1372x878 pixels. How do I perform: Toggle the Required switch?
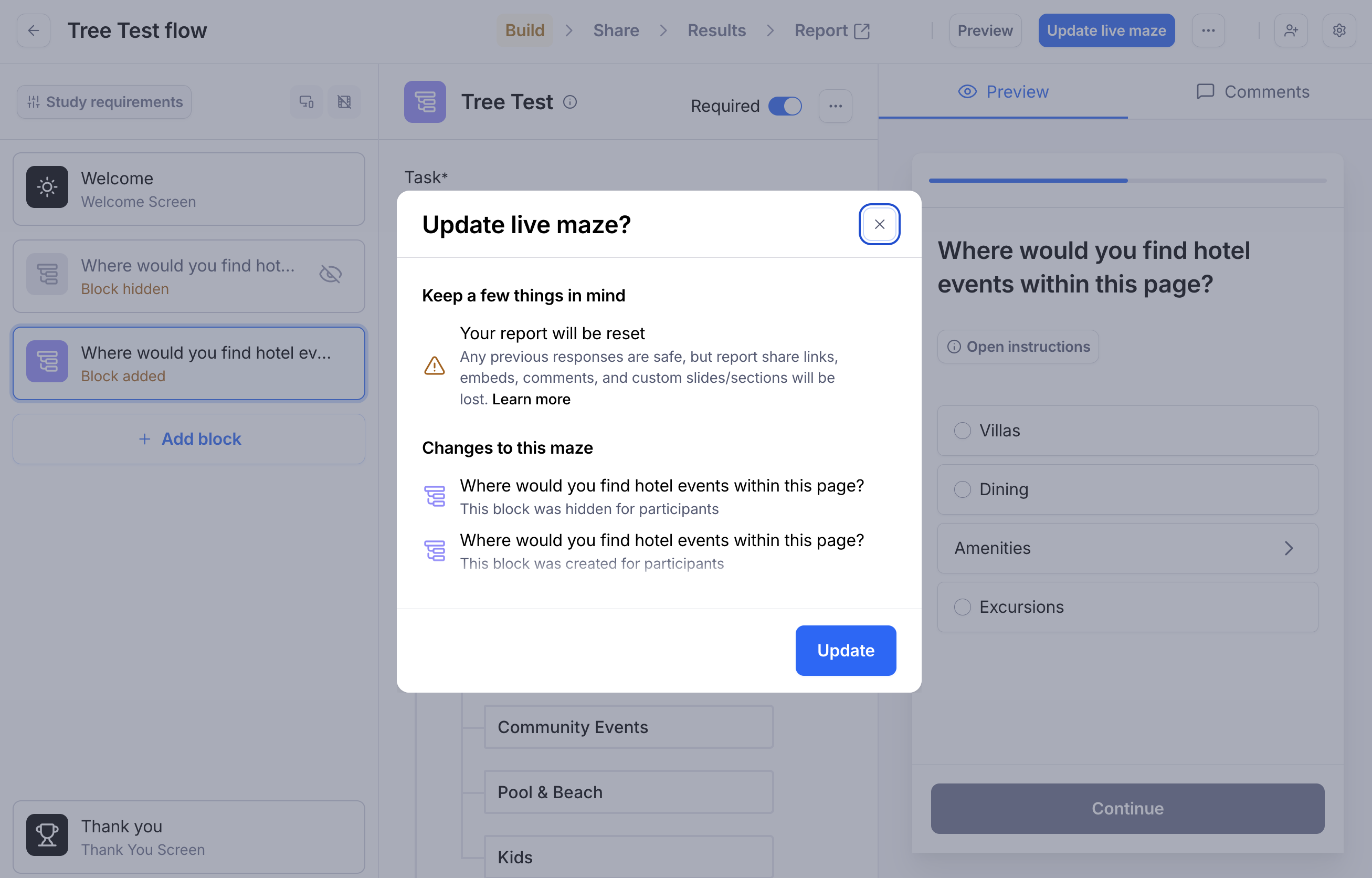tap(785, 106)
